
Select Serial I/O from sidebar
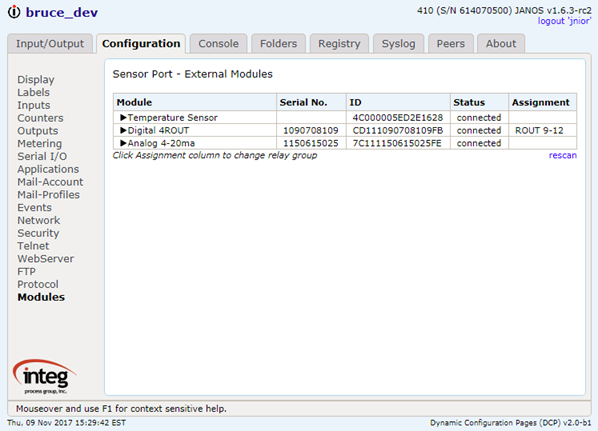(42, 156)
